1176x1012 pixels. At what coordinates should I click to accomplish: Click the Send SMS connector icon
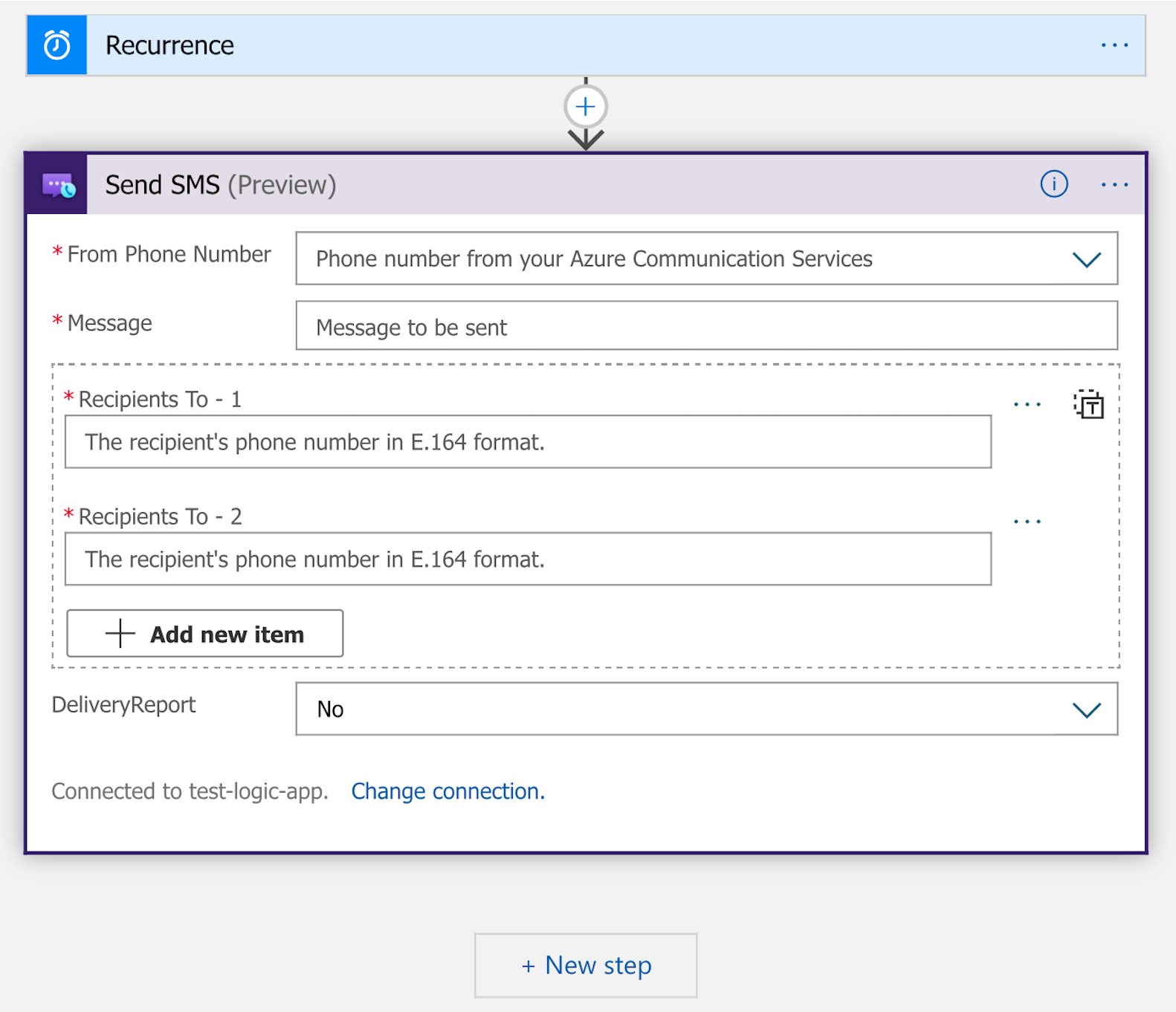(x=58, y=185)
